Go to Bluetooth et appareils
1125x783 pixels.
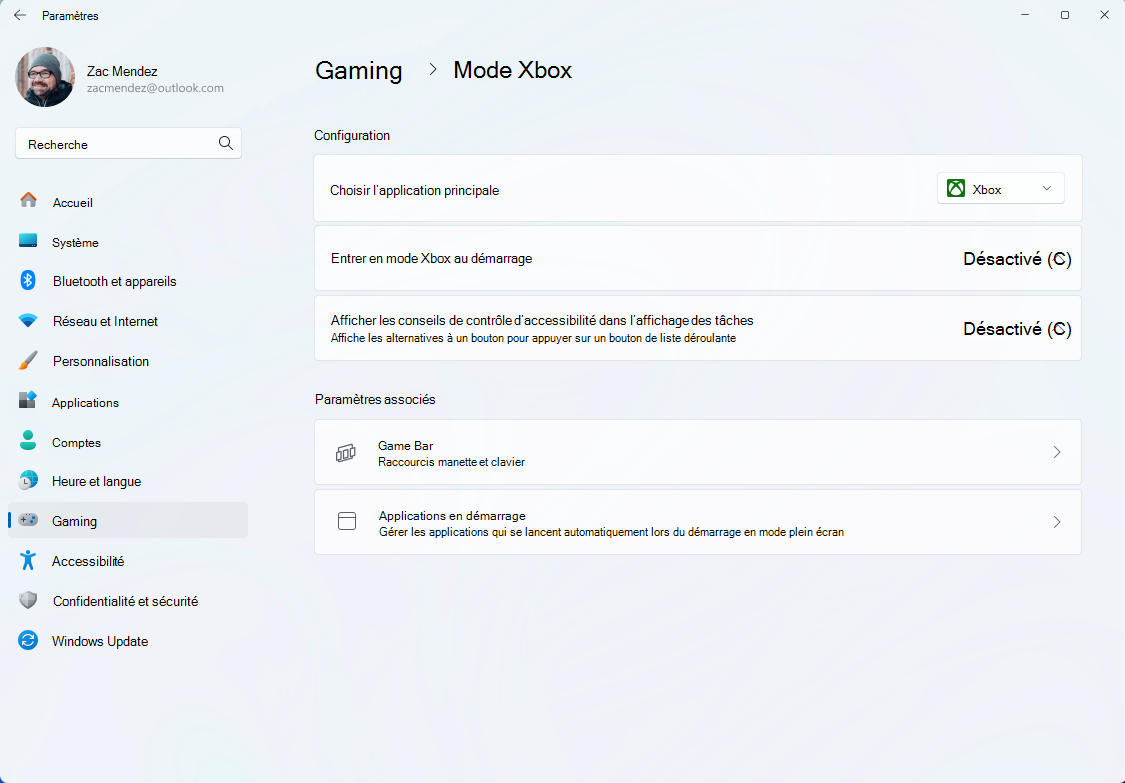point(128,281)
